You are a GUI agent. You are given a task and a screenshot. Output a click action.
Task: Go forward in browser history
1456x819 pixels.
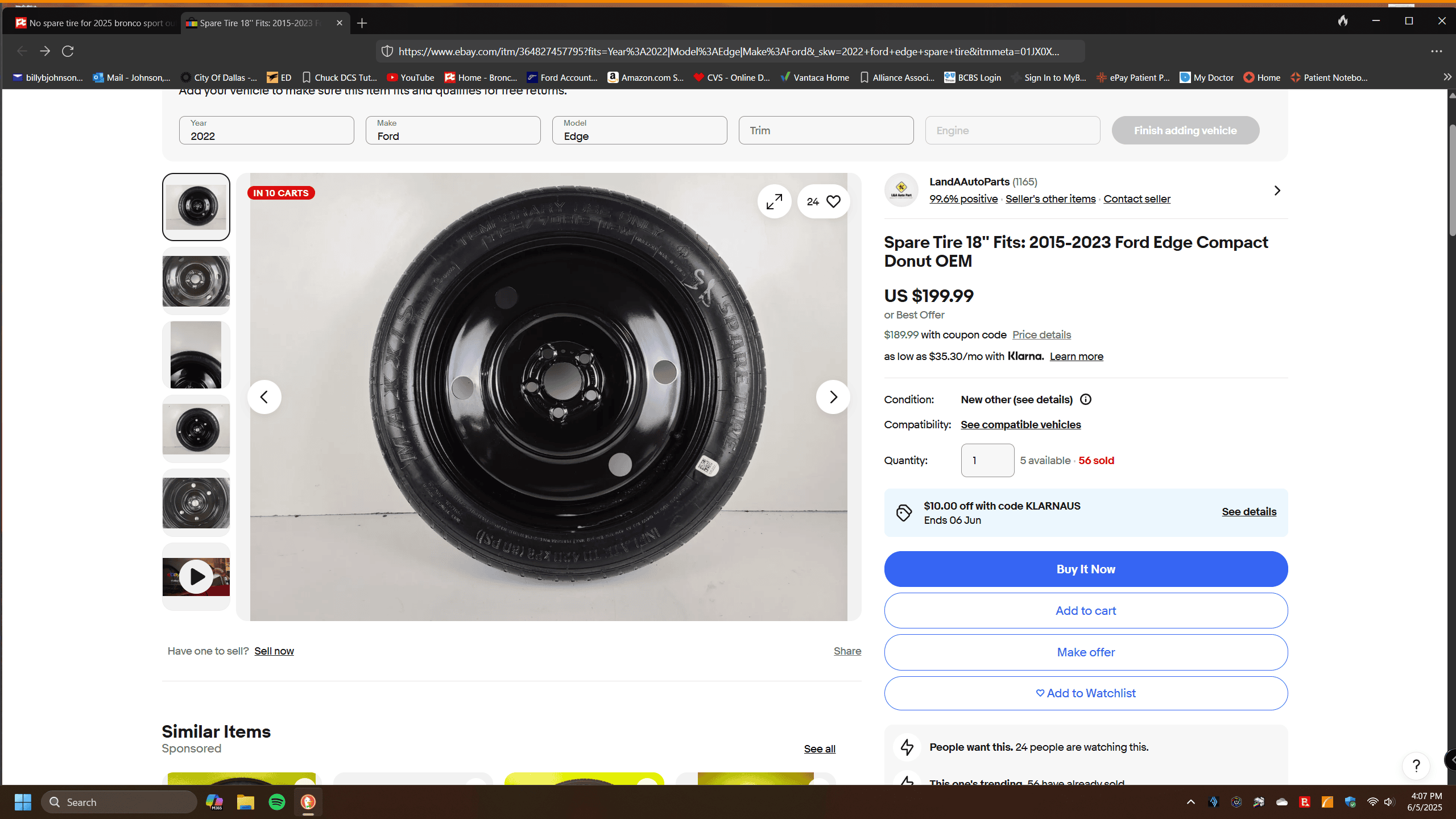(x=45, y=51)
